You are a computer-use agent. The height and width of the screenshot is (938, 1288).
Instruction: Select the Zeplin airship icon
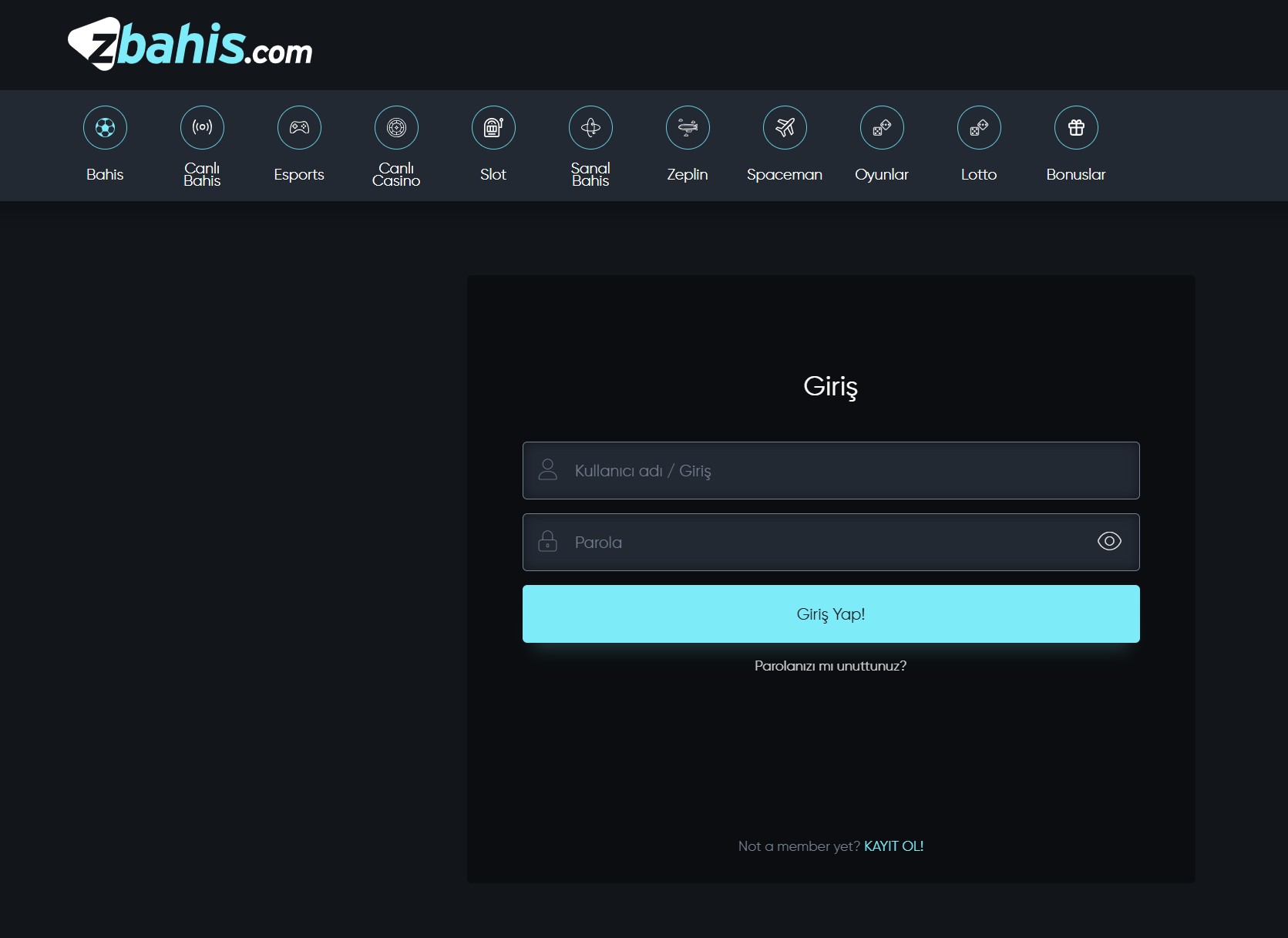click(688, 127)
